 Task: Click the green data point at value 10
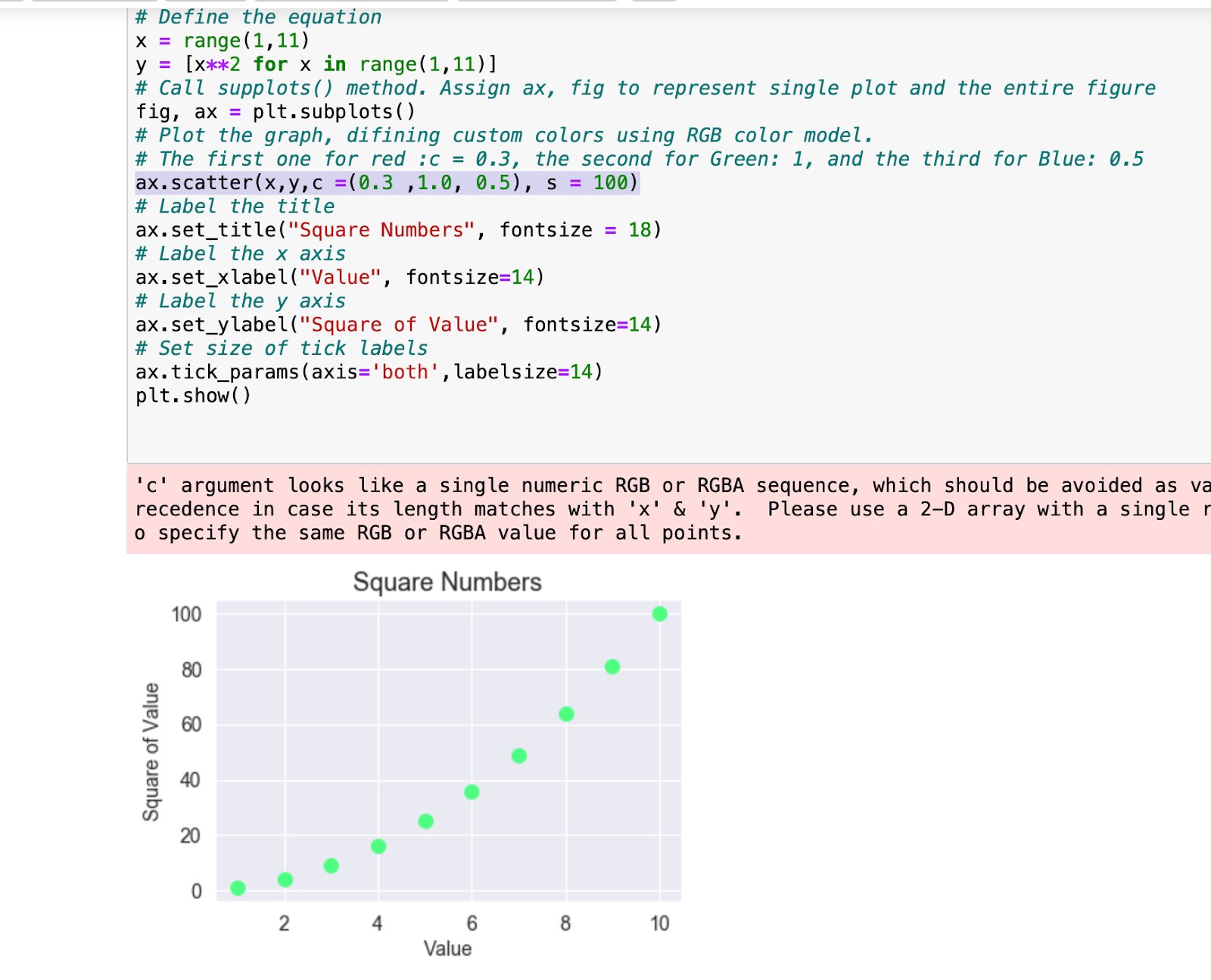[x=659, y=614]
